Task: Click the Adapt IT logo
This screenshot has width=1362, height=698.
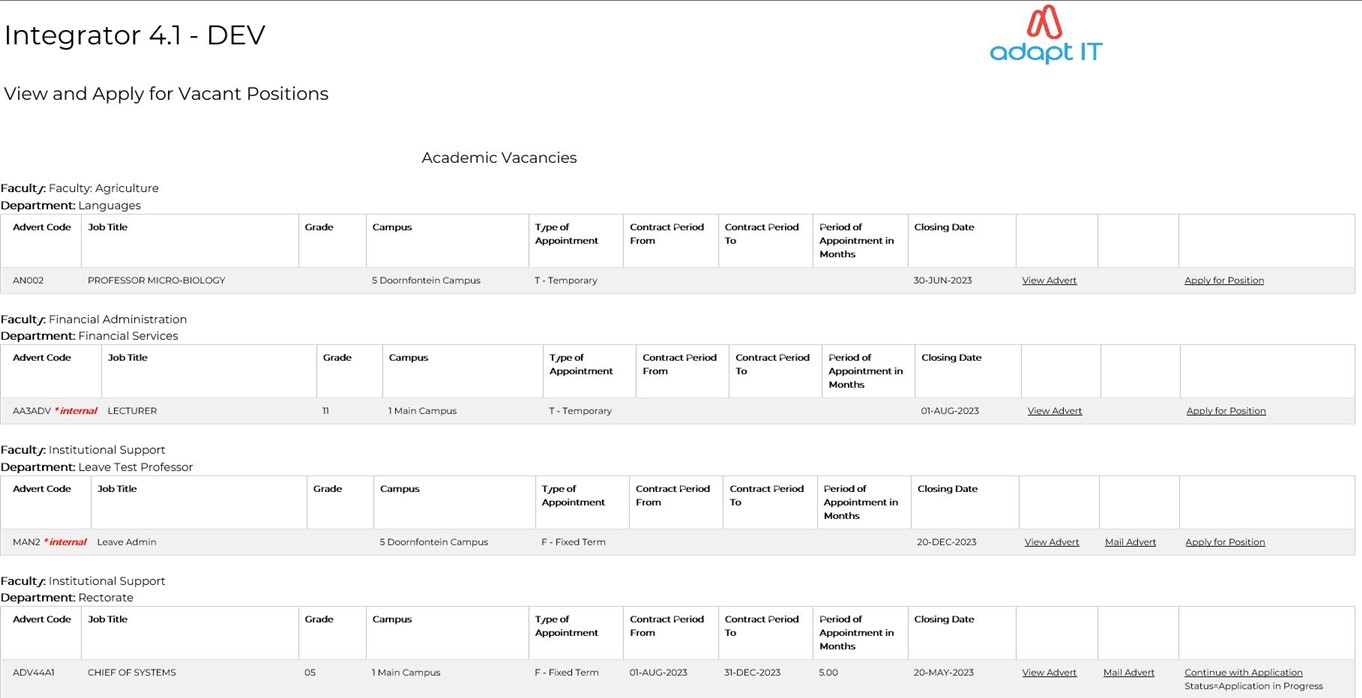Action: click(x=1046, y=35)
